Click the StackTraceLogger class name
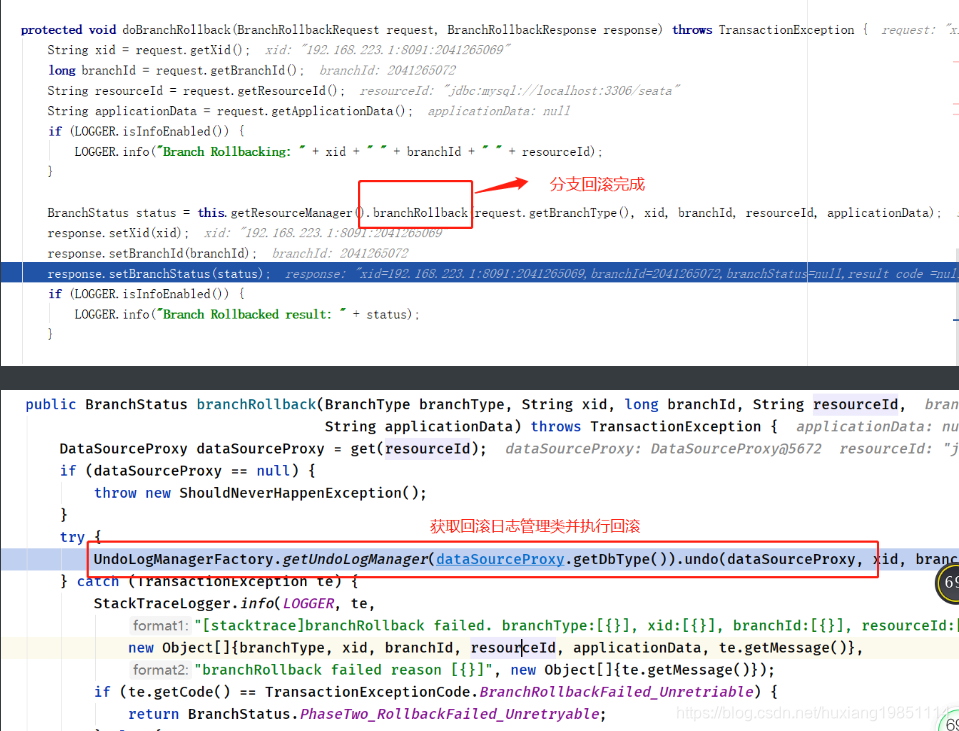 162,603
